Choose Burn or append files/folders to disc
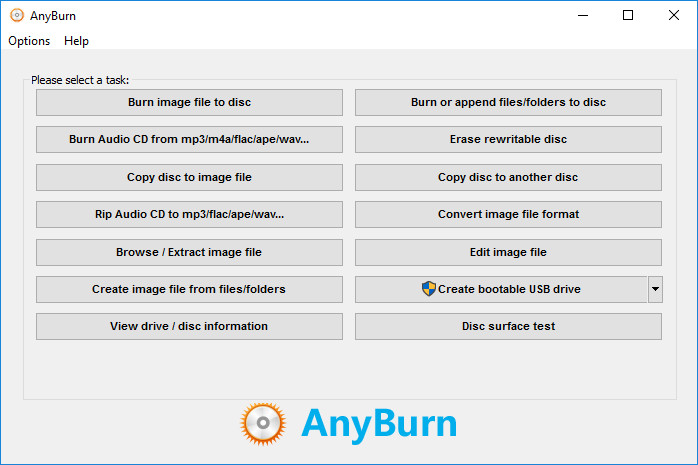The height and width of the screenshot is (465, 698). (x=508, y=102)
